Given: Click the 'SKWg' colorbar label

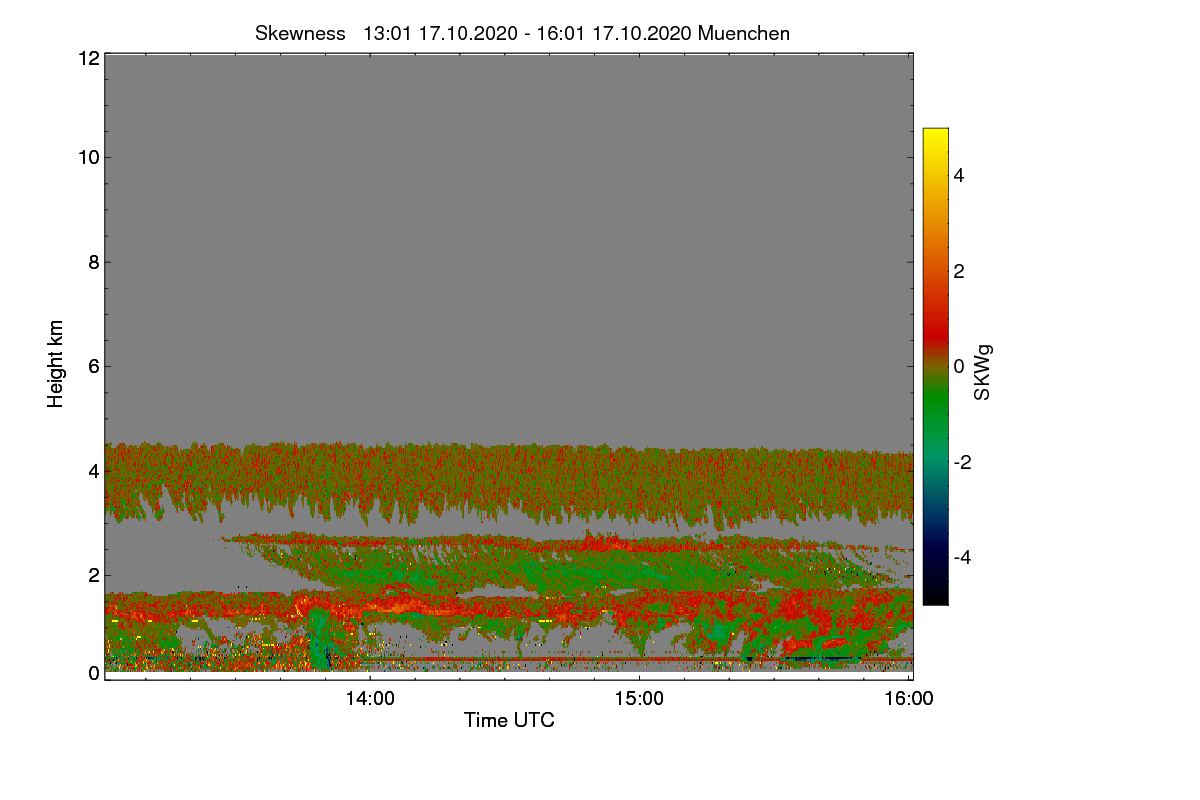Looking at the screenshot, I should (x=983, y=373).
